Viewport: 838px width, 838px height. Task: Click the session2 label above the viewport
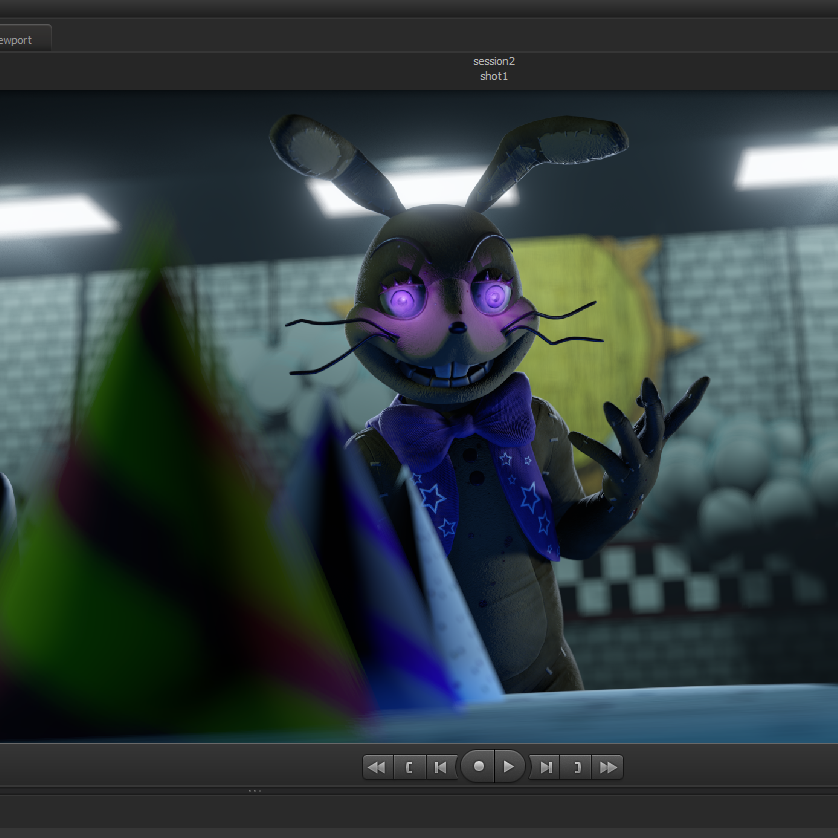(494, 62)
